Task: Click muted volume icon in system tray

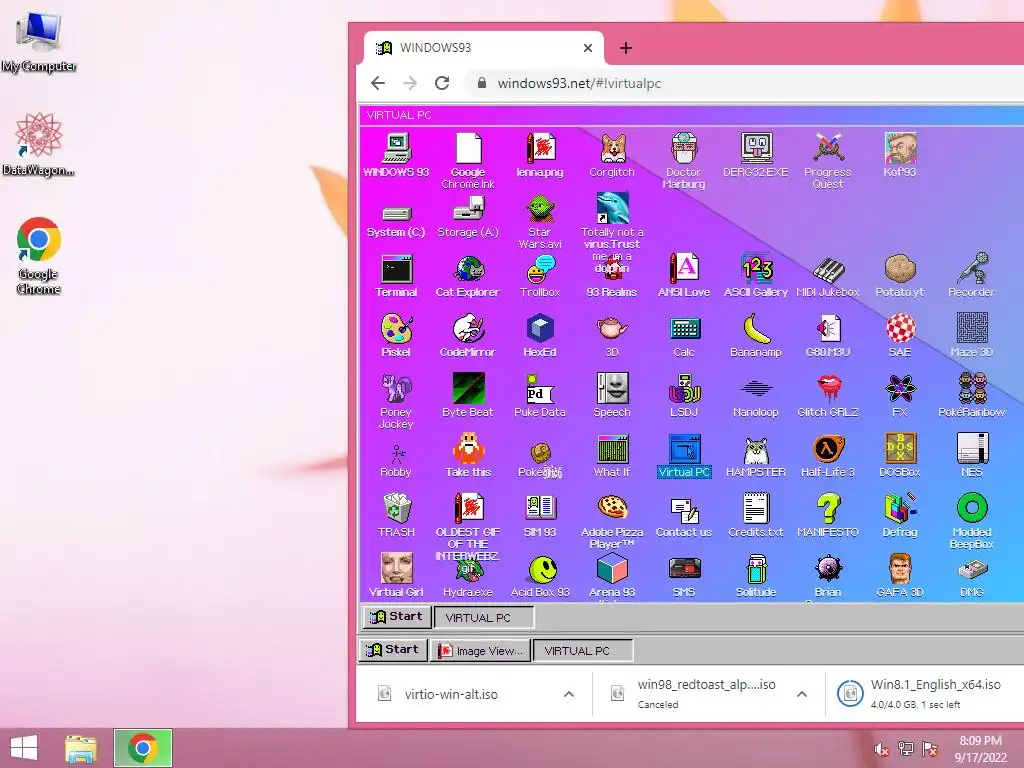Action: [x=881, y=749]
